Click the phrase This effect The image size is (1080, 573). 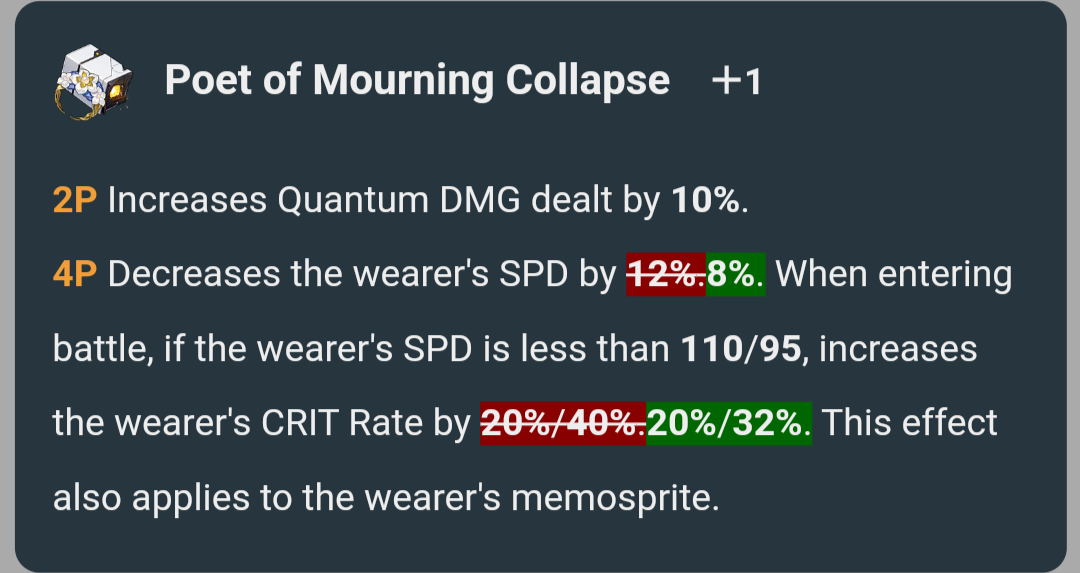pyautogui.click(x=910, y=424)
